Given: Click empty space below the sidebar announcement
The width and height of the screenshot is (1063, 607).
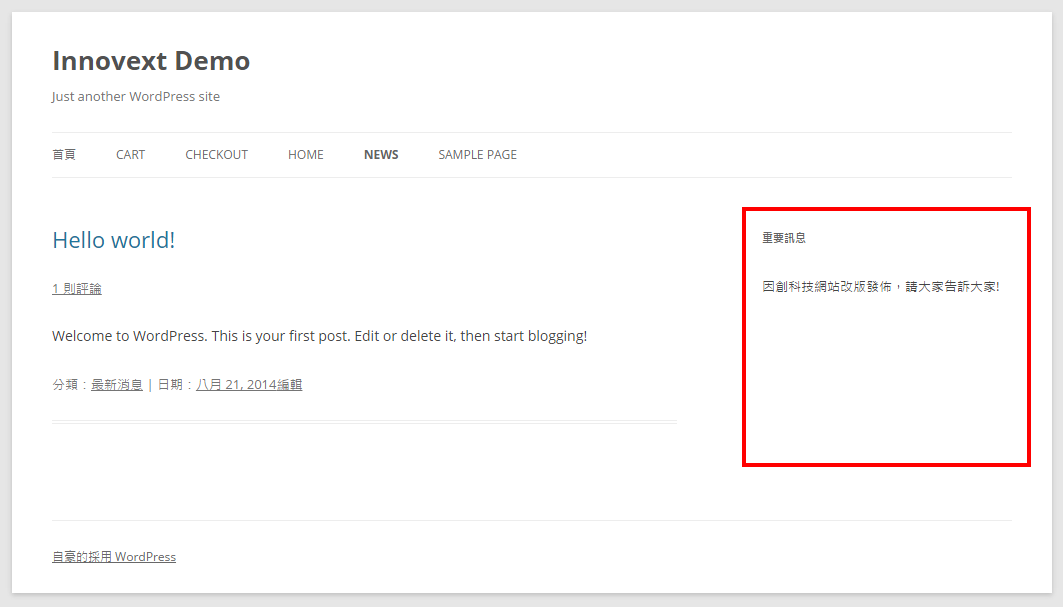Looking at the screenshot, I should [x=885, y=390].
